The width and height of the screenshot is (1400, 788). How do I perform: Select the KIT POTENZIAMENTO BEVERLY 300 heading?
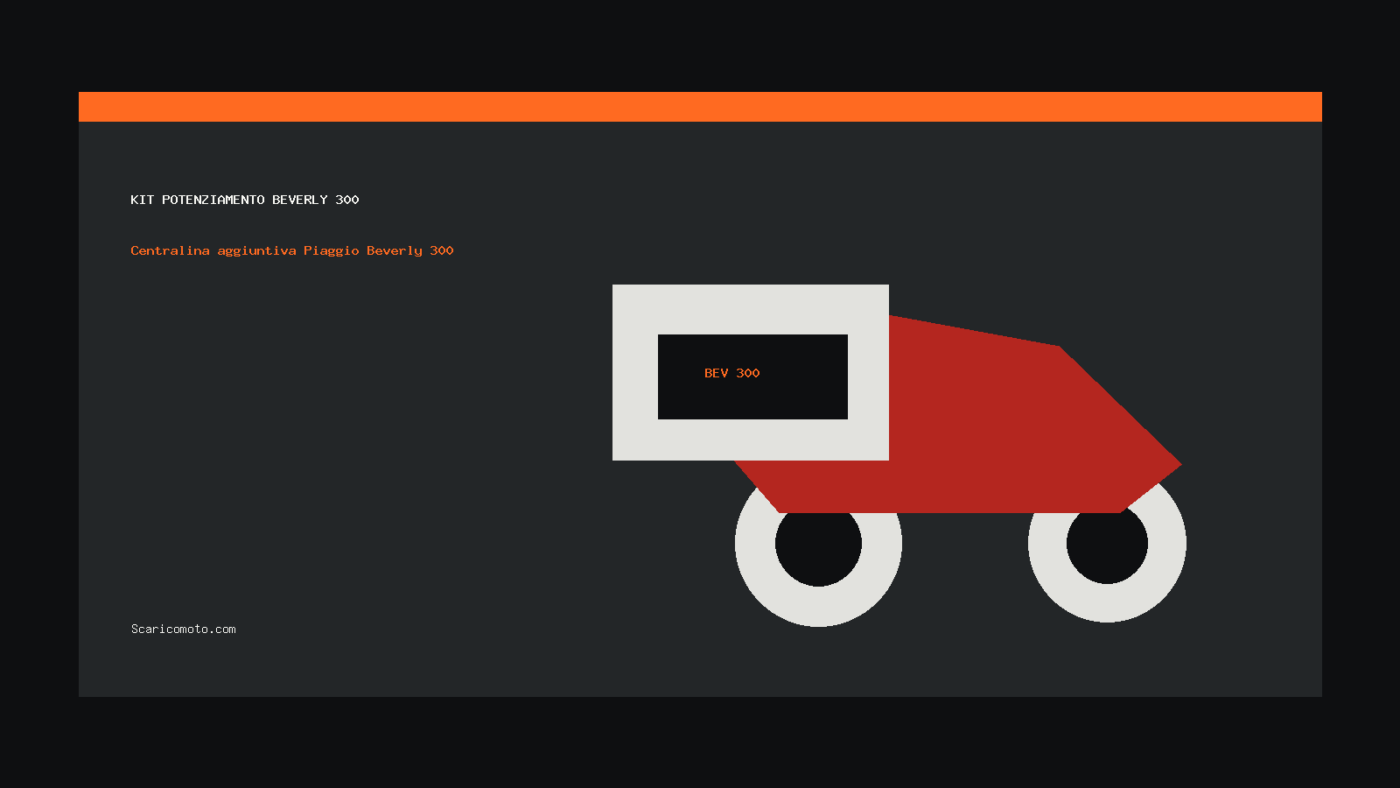pos(245,200)
